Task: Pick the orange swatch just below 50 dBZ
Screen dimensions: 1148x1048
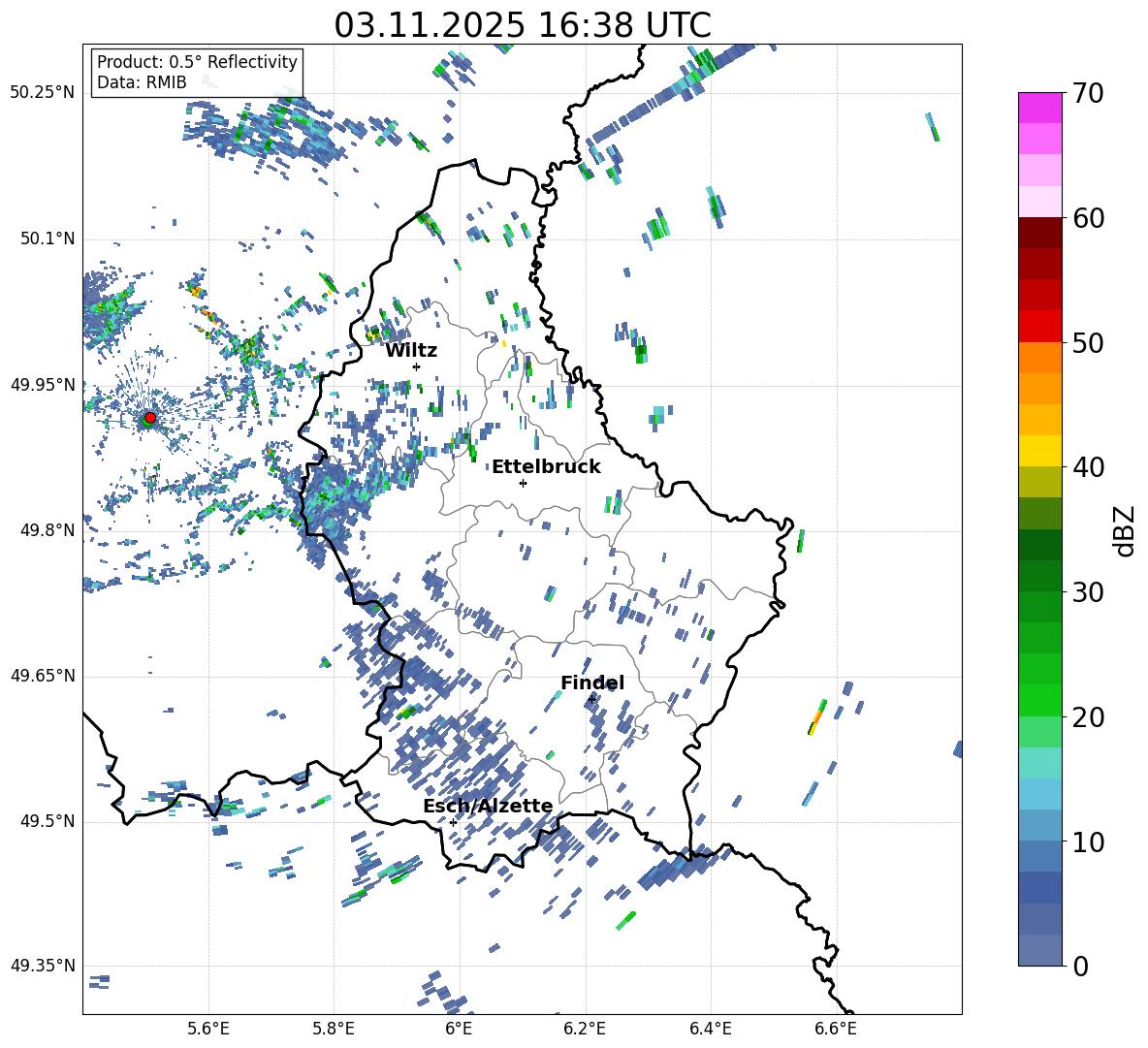Action: (x=1040, y=357)
